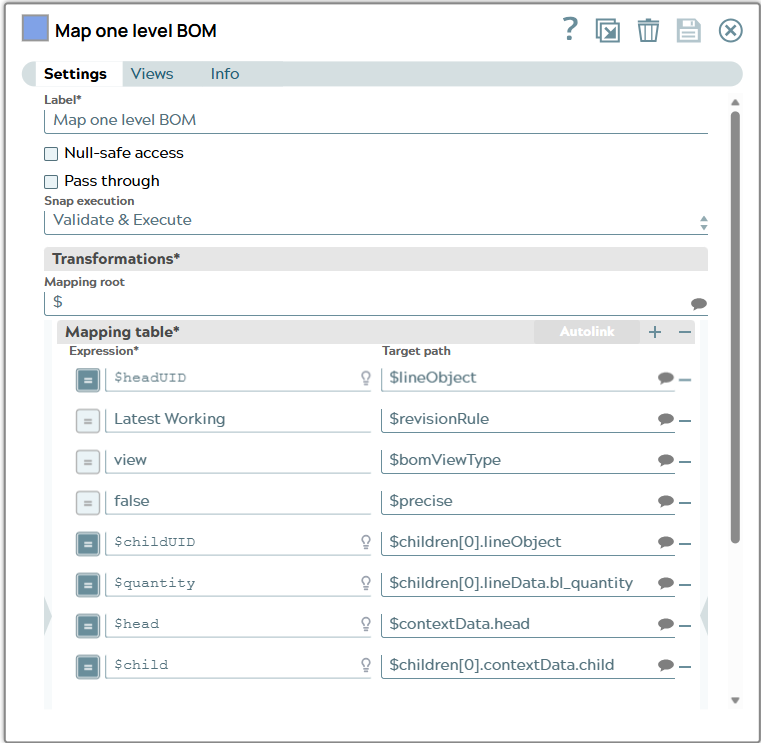The width and height of the screenshot is (761, 743).
Task: Open the help question mark icon
Action: point(570,29)
